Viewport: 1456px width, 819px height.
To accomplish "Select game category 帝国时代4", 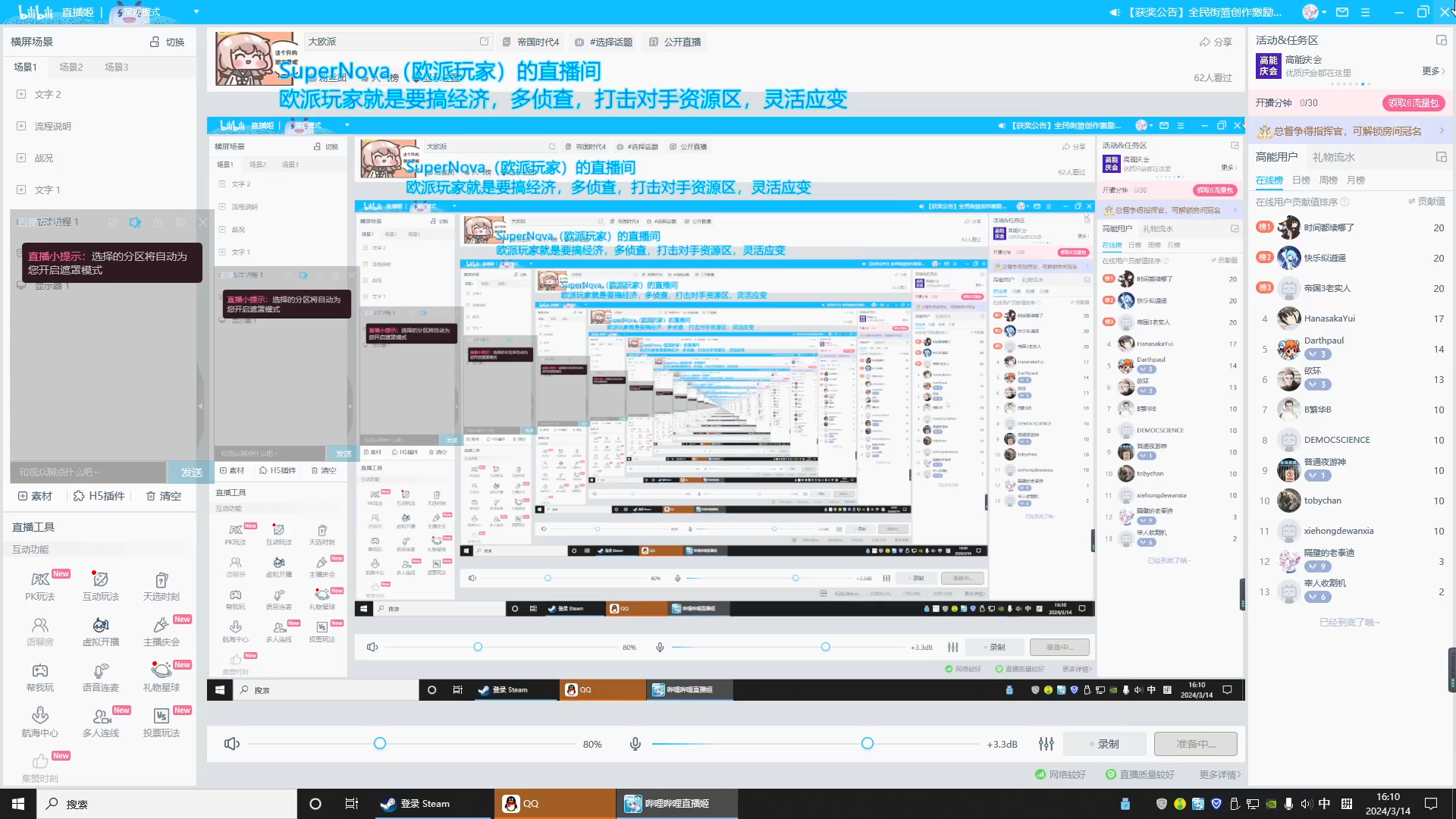I will pyautogui.click(x=531, y=42).
